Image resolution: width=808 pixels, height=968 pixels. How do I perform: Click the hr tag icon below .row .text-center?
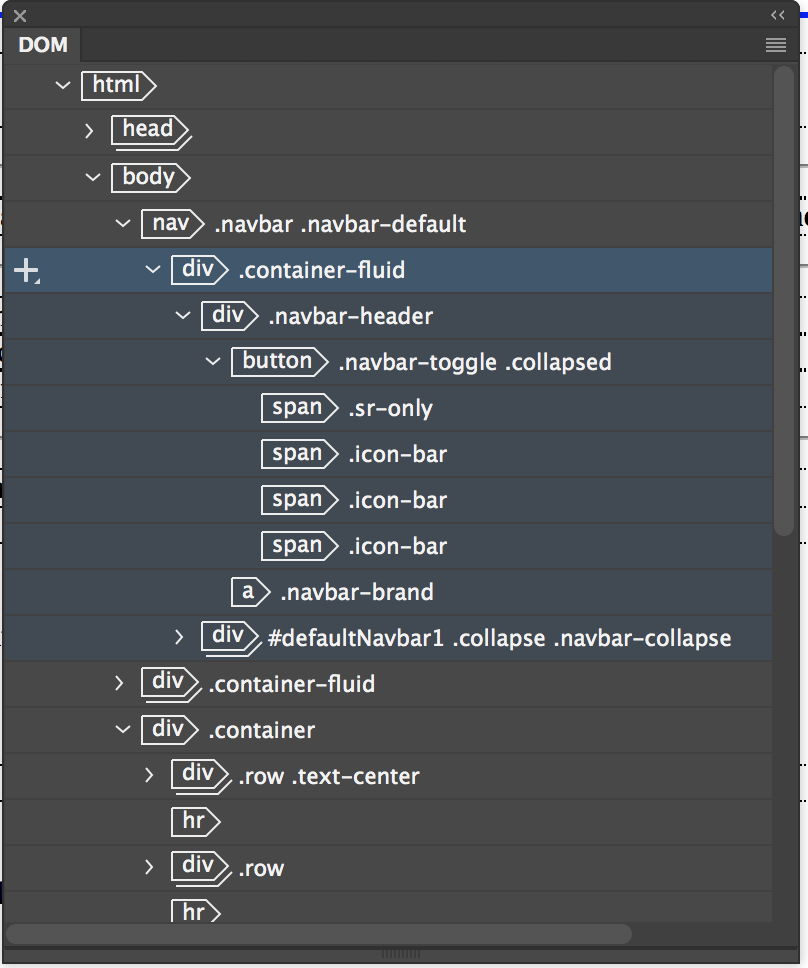coord(196,821)
